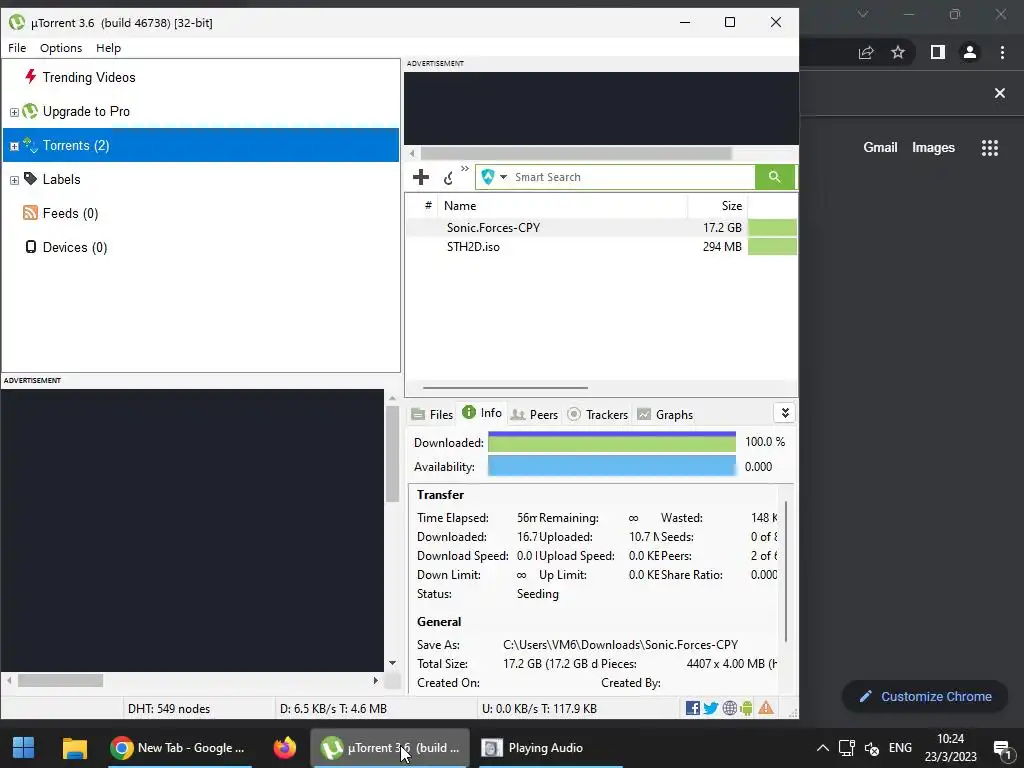Viewport: 1024px width, 768px height.
Task: Select Devices (0) in sidebar
Action: point(74,247)
